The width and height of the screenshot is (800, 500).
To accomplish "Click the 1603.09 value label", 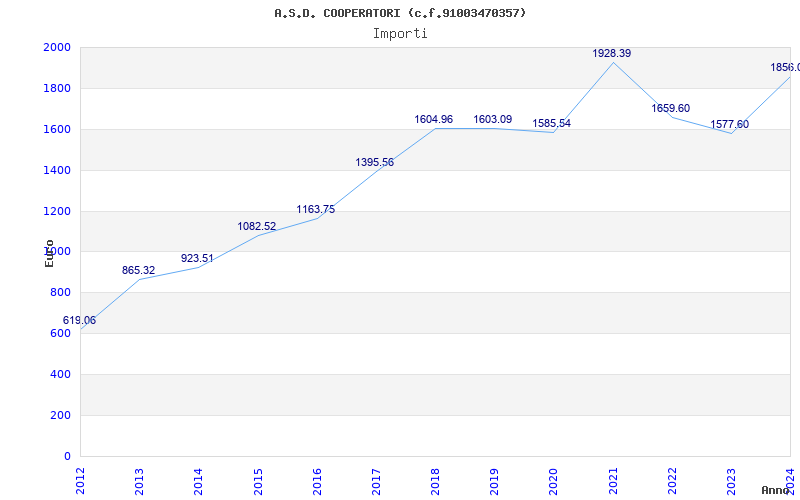I will point(492,119).
